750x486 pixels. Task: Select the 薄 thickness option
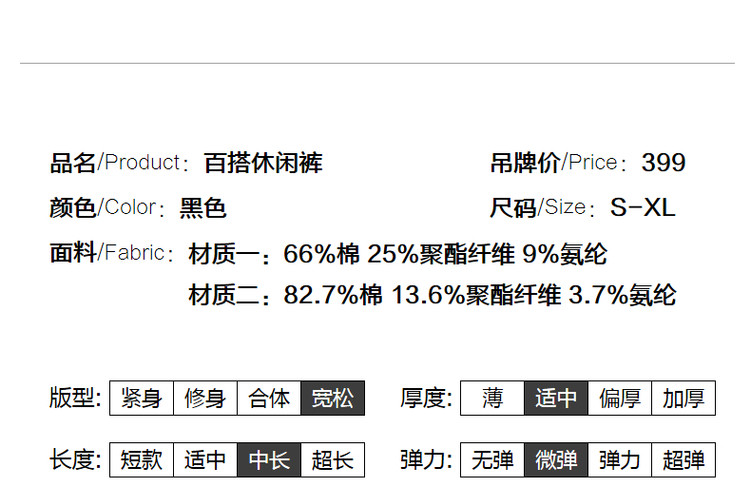[492, 398]
